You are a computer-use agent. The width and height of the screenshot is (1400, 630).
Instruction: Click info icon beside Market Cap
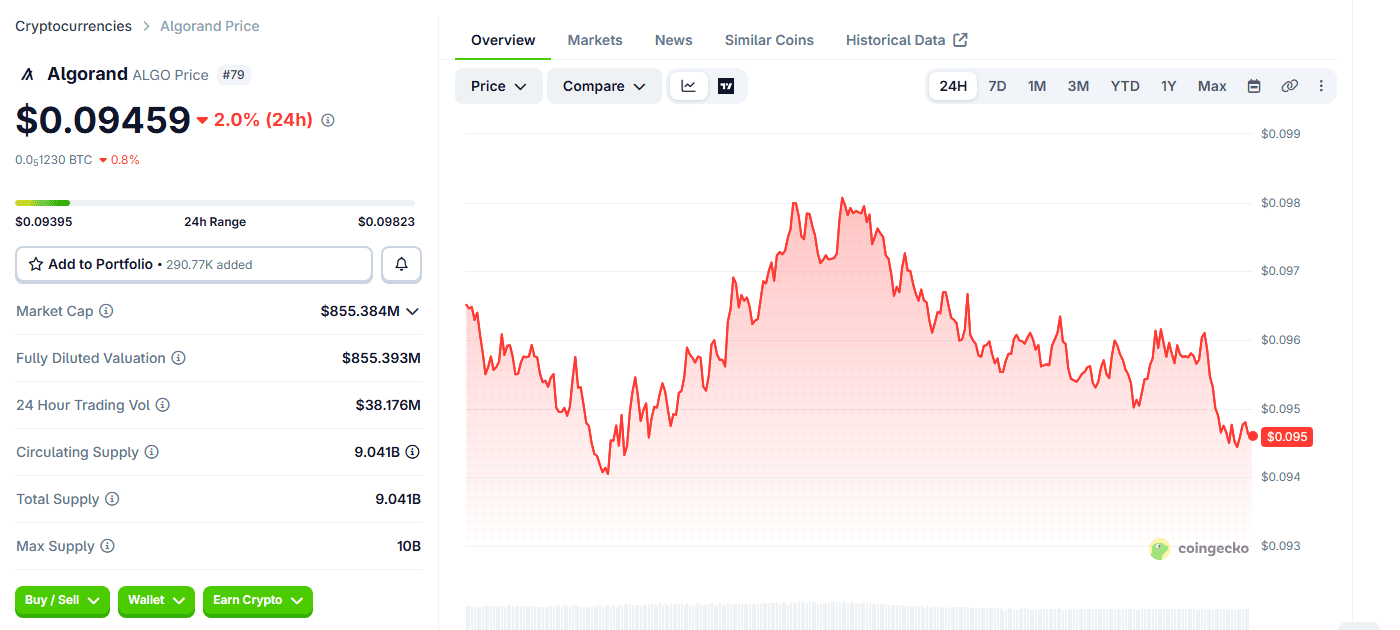coord(106,311)
